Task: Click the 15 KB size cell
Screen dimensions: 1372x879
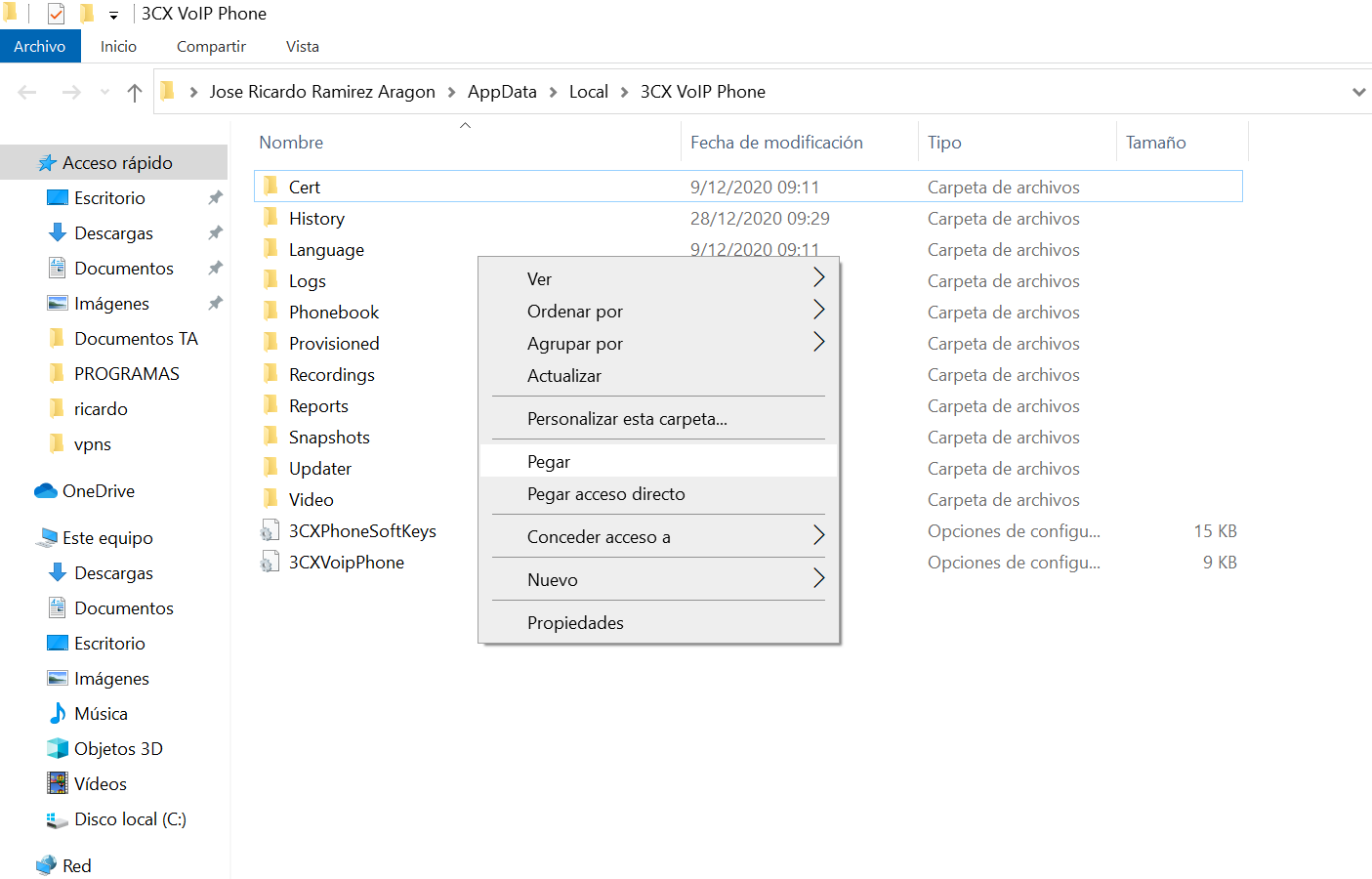Action: [x=1215, y=531]
